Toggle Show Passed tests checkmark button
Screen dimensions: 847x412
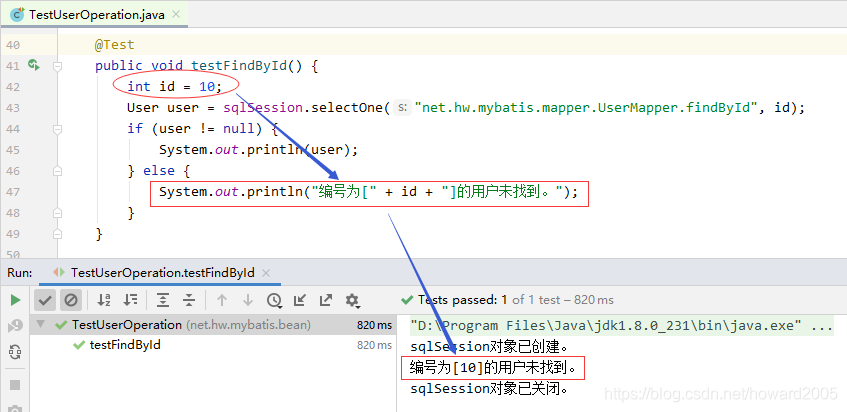tap(45, 300)
